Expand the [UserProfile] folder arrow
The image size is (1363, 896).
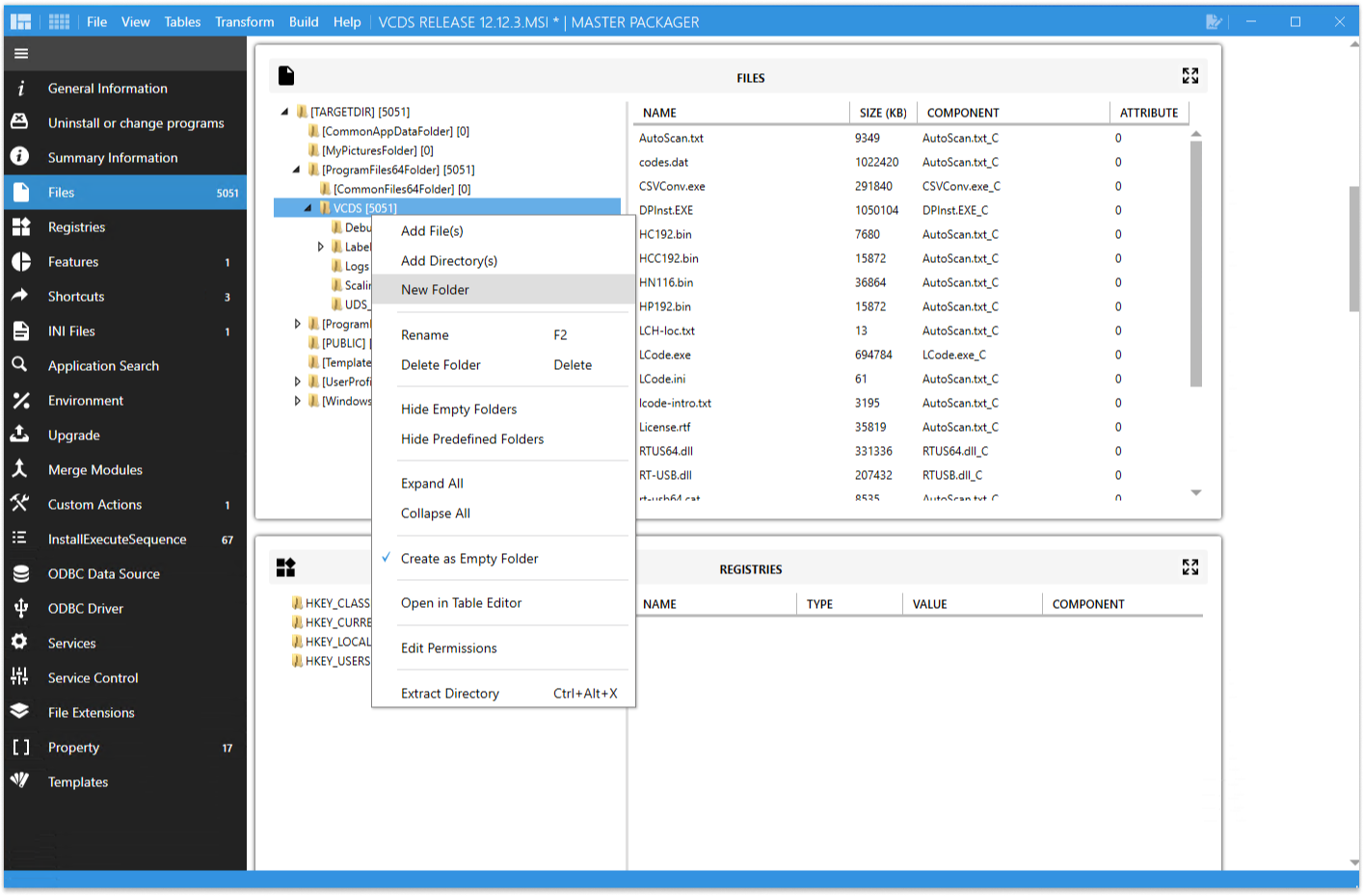pyautogui.click(x=297, y=382)
